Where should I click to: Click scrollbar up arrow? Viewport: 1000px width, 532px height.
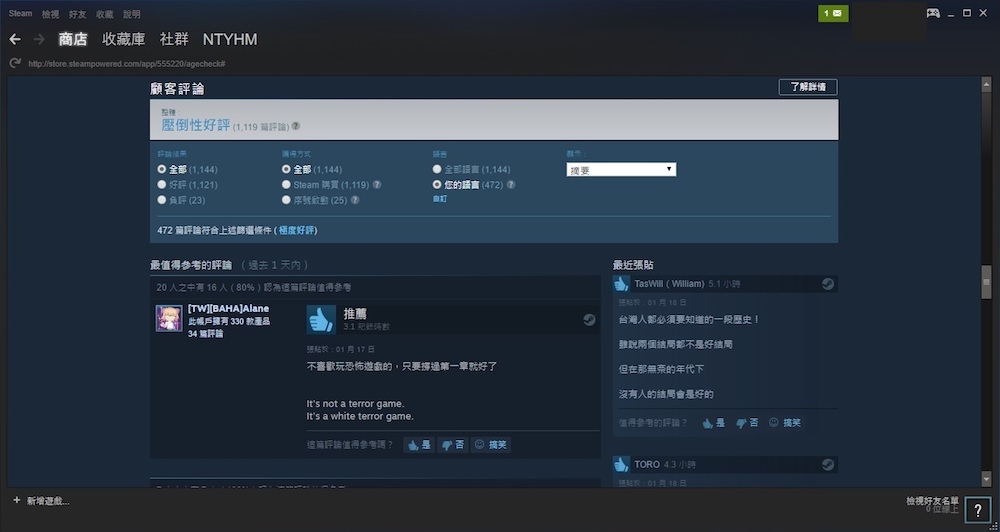pos(987,82)
